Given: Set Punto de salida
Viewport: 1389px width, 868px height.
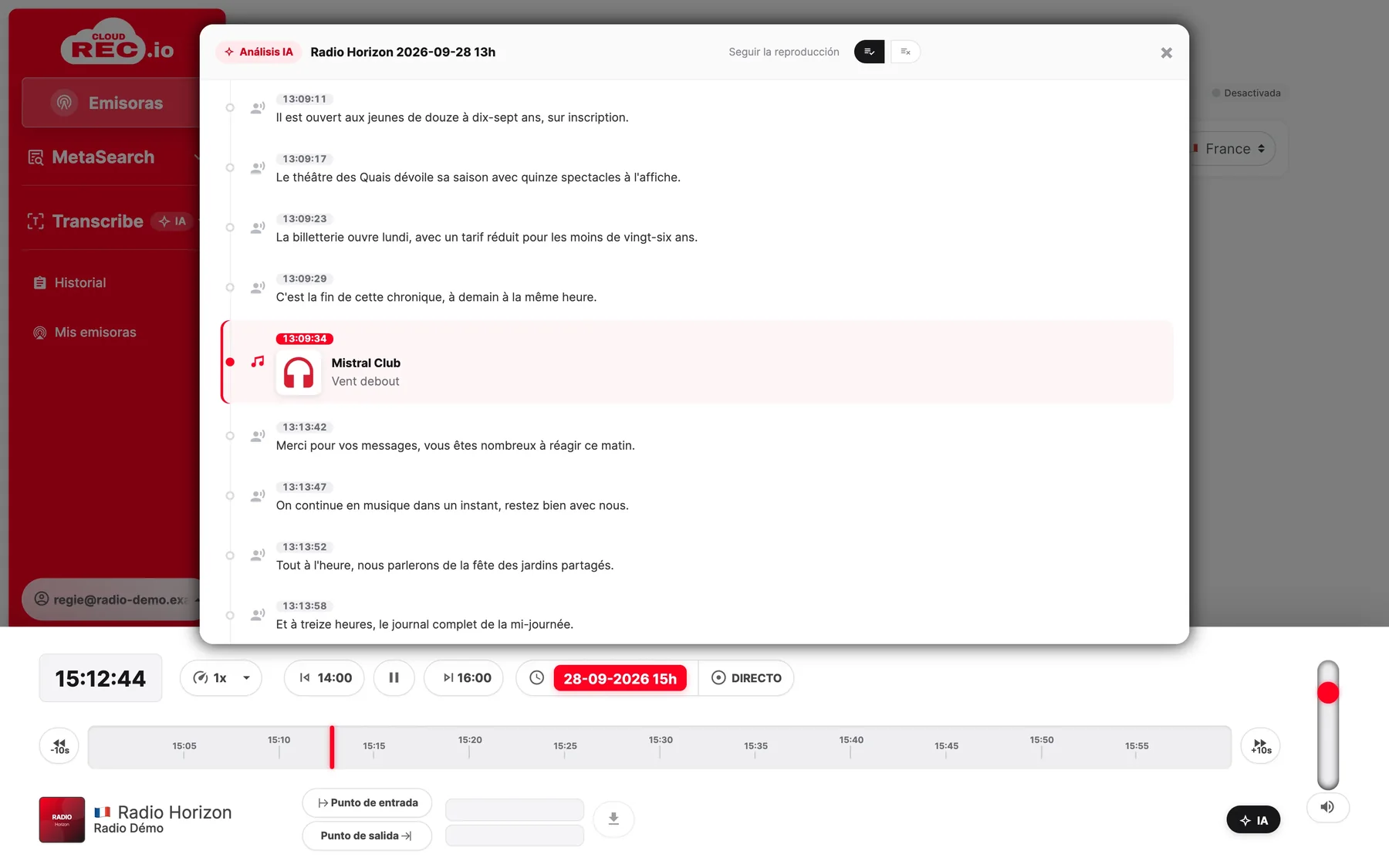Looking at the screenshot, I should (x=367, y=836).
